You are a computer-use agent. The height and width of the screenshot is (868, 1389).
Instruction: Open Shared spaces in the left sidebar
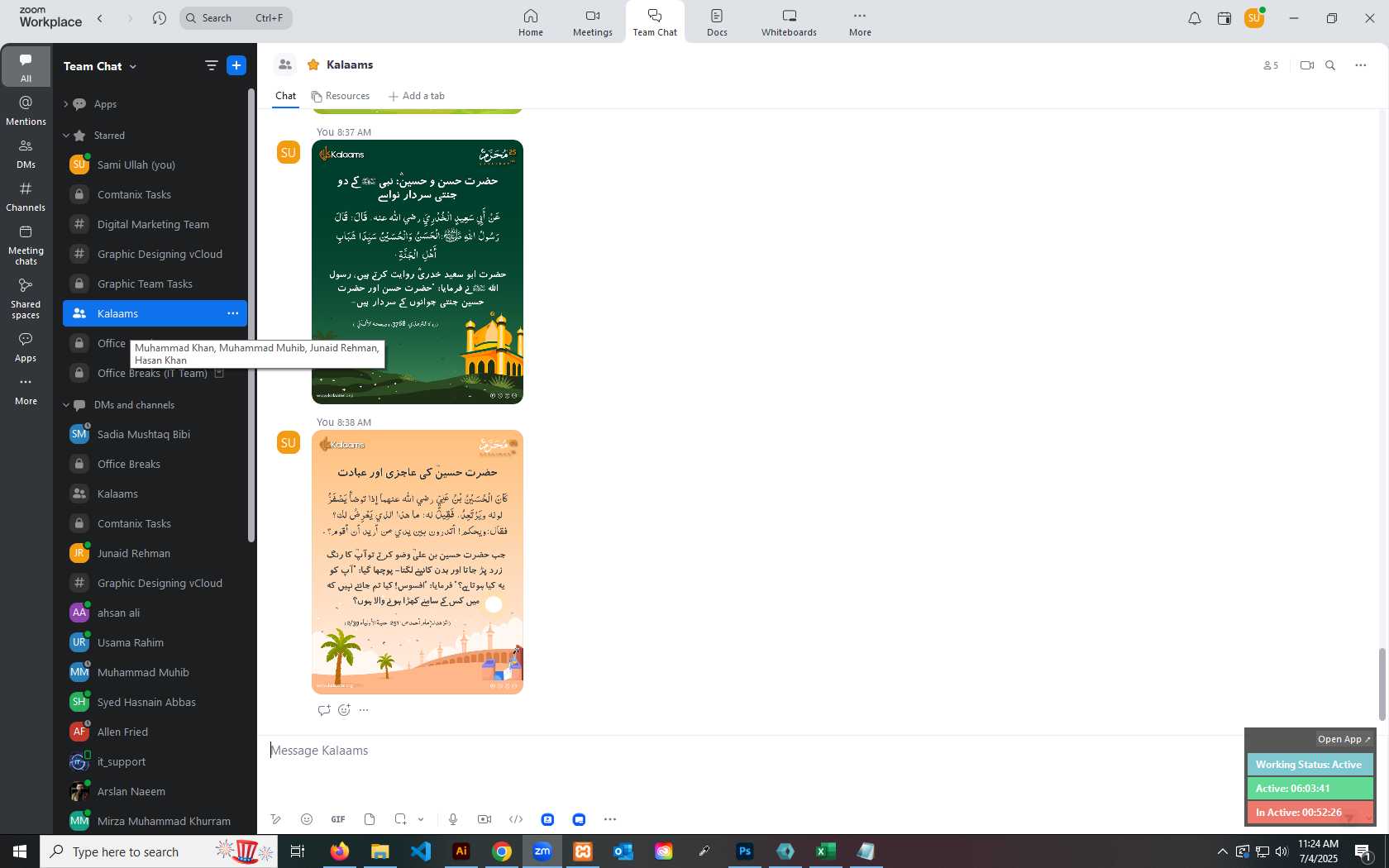point(26,298)
